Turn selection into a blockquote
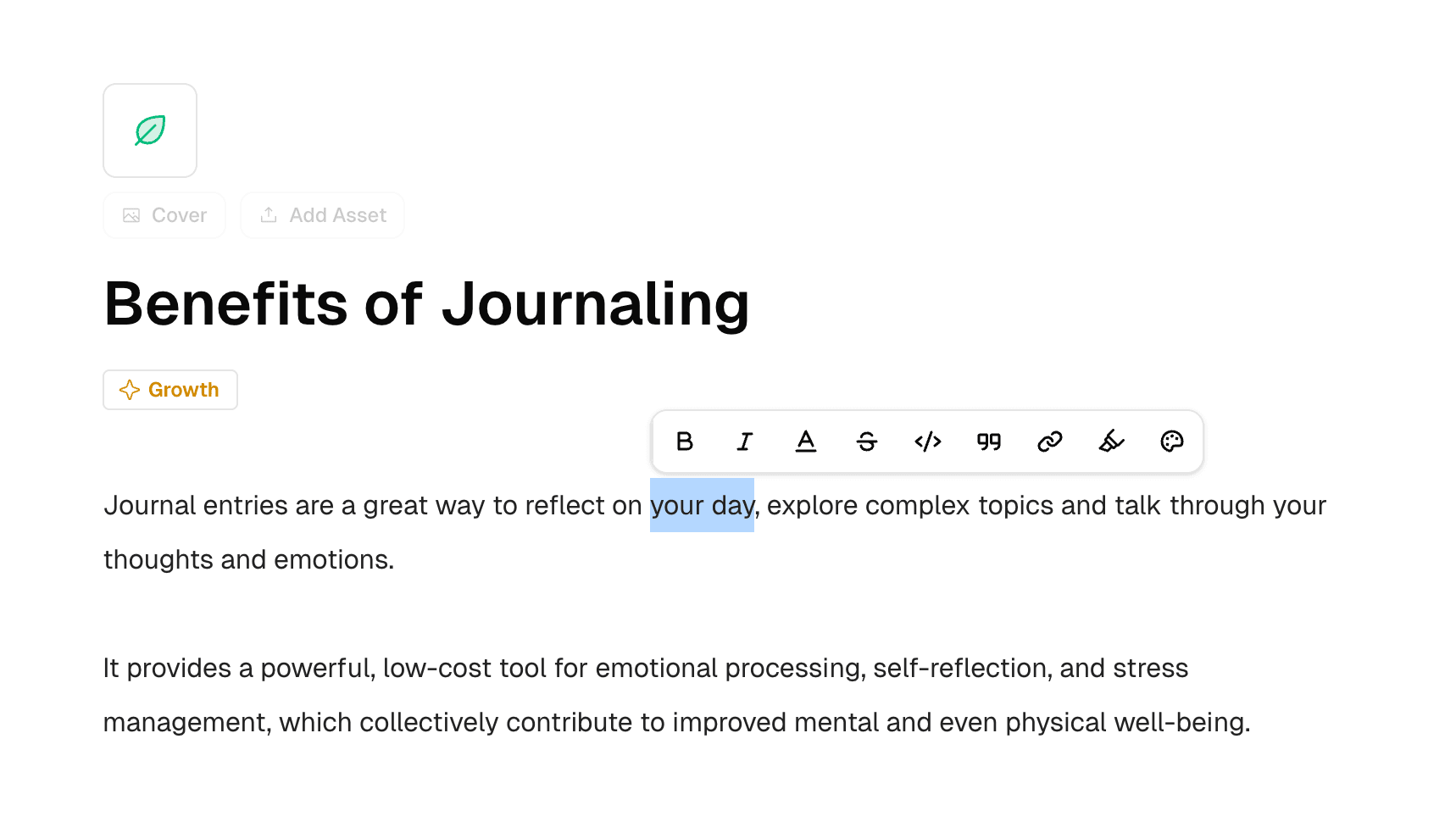Image resolution: width=1456 pixels, height=822 pixels. coord(988,441)
